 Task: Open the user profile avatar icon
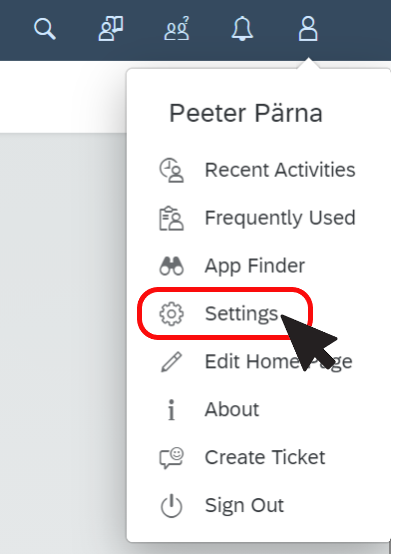pyautogui.click(x=308, y=29)
